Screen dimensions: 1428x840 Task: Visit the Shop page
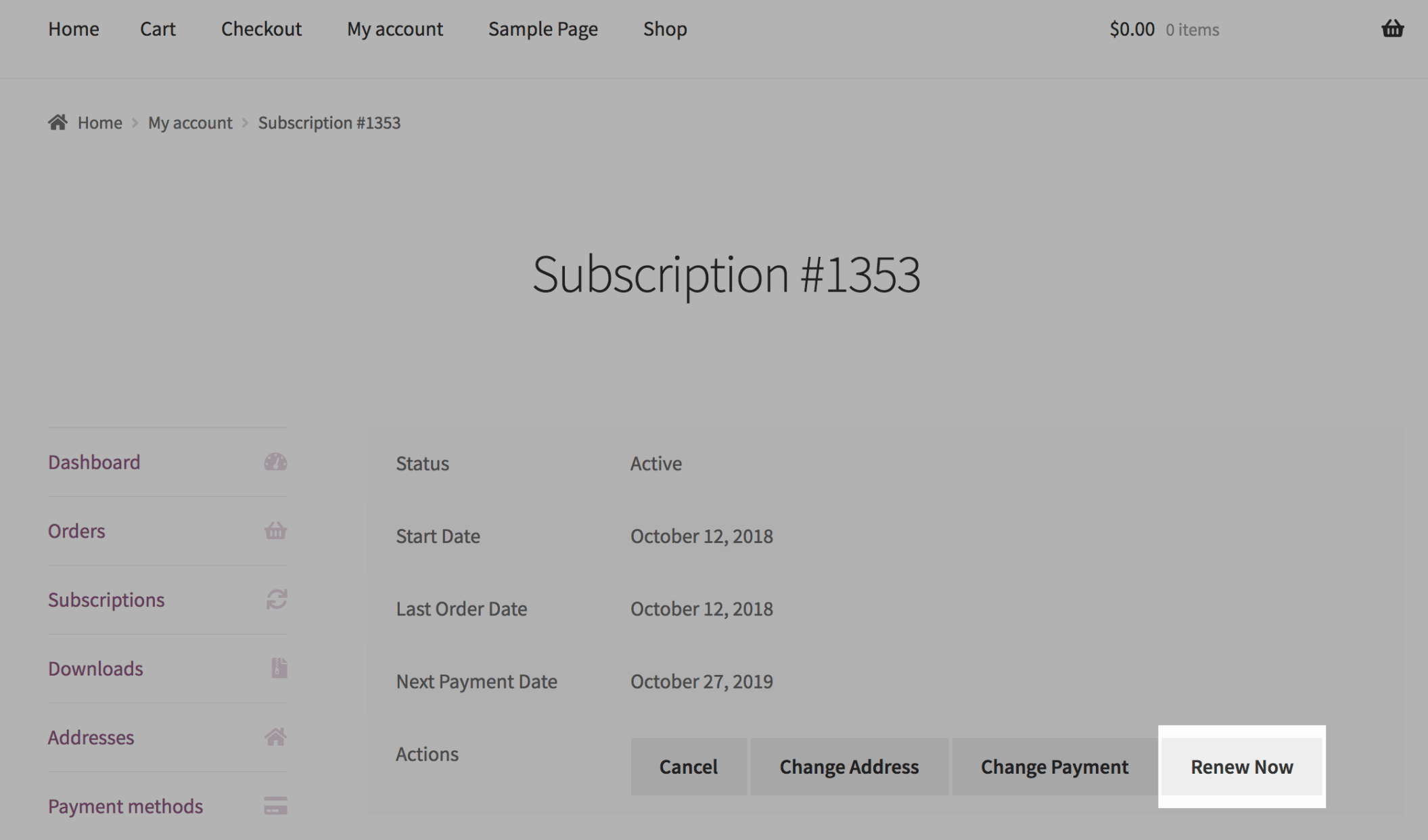pos(665,29)
